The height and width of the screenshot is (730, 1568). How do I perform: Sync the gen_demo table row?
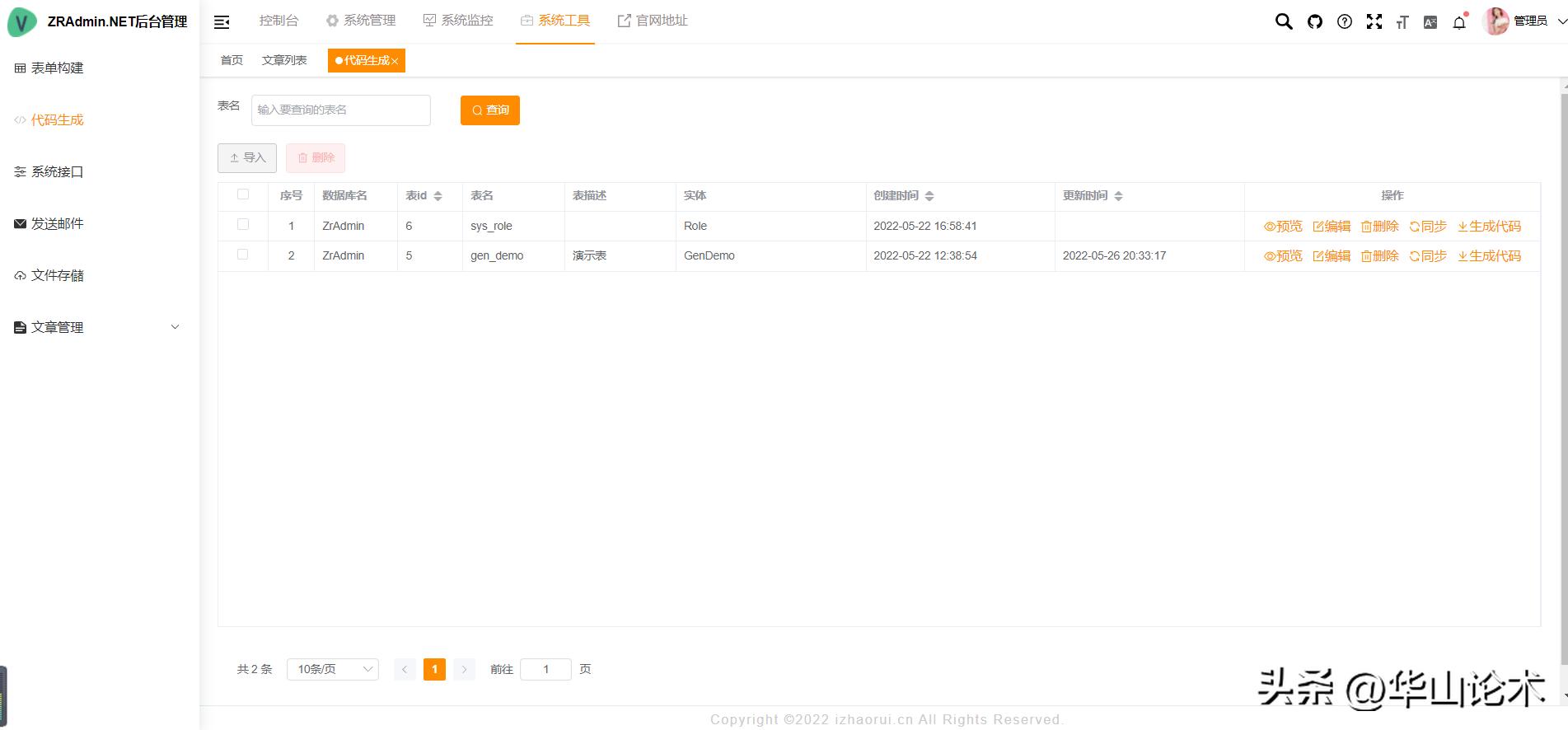point(1428,255)
